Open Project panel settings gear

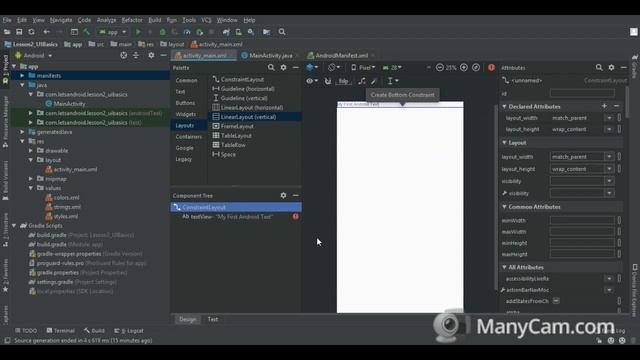coord(151,56)
